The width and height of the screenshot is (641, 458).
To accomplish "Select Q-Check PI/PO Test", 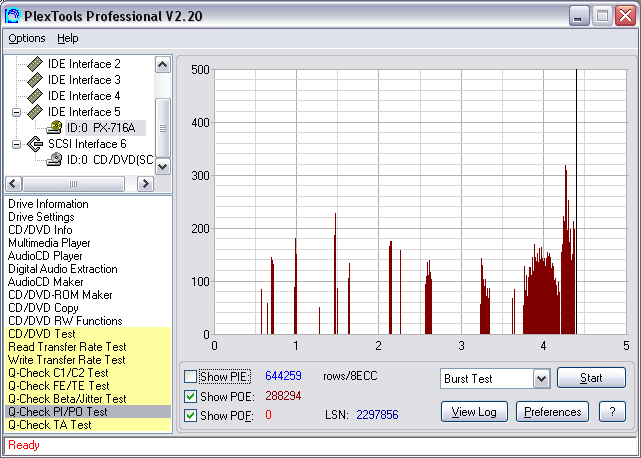I will pyautogui.click(x=88, y=412).
